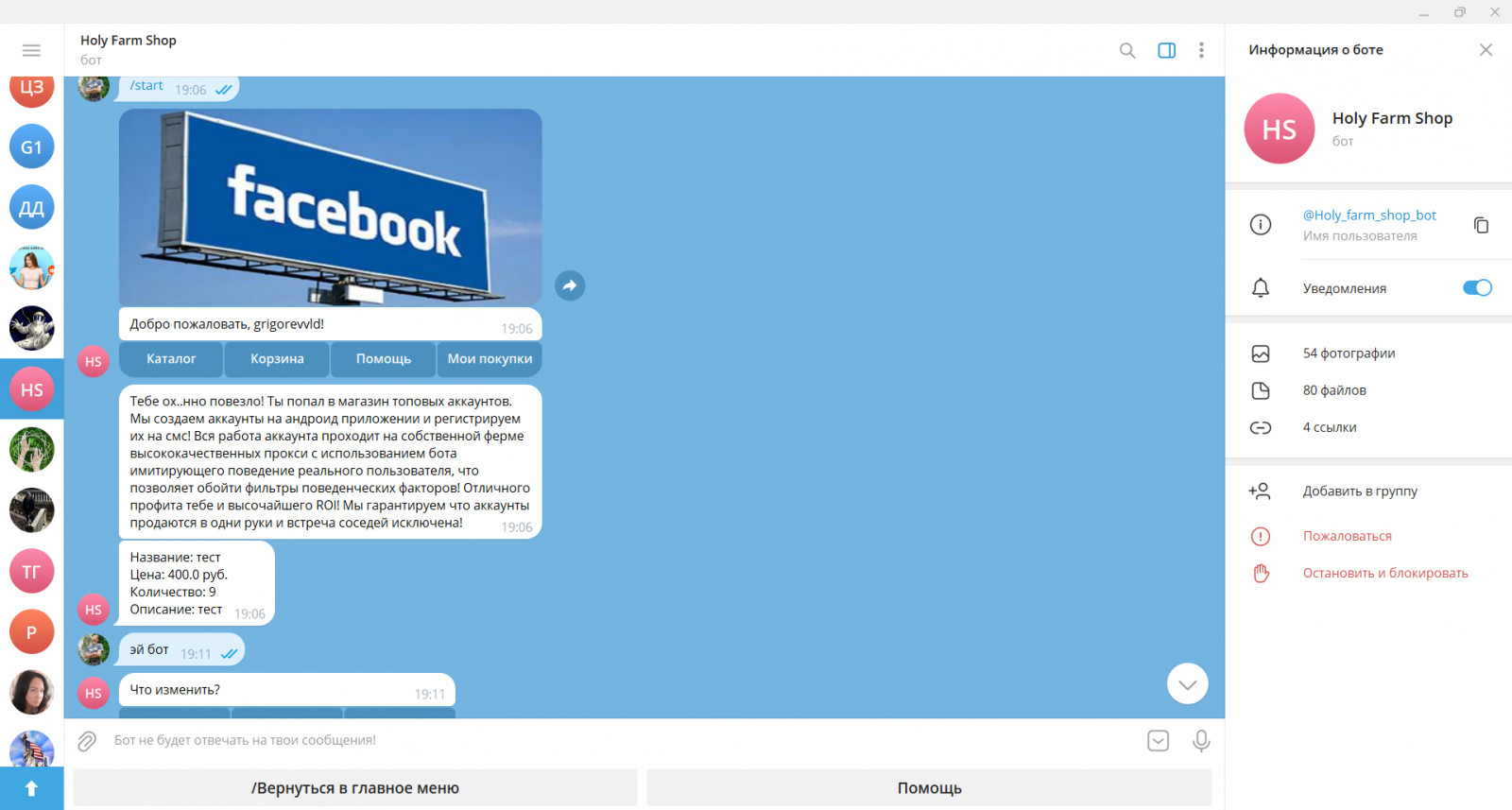Image resolution: width=1512 pixels, height=810 pixels.
Task: Copy the @Holy_farm_shop_bot username
Action: 1481,225
